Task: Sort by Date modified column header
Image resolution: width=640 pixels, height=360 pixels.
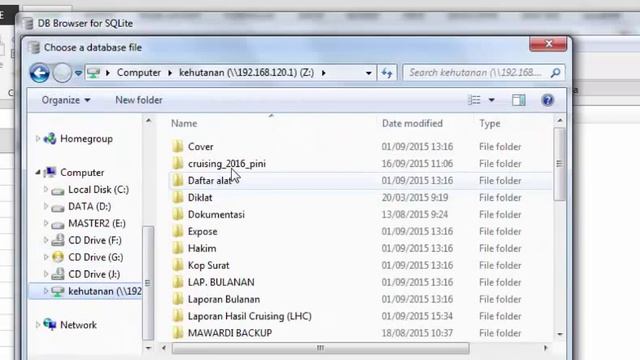Action: click(x=412, y=123)
